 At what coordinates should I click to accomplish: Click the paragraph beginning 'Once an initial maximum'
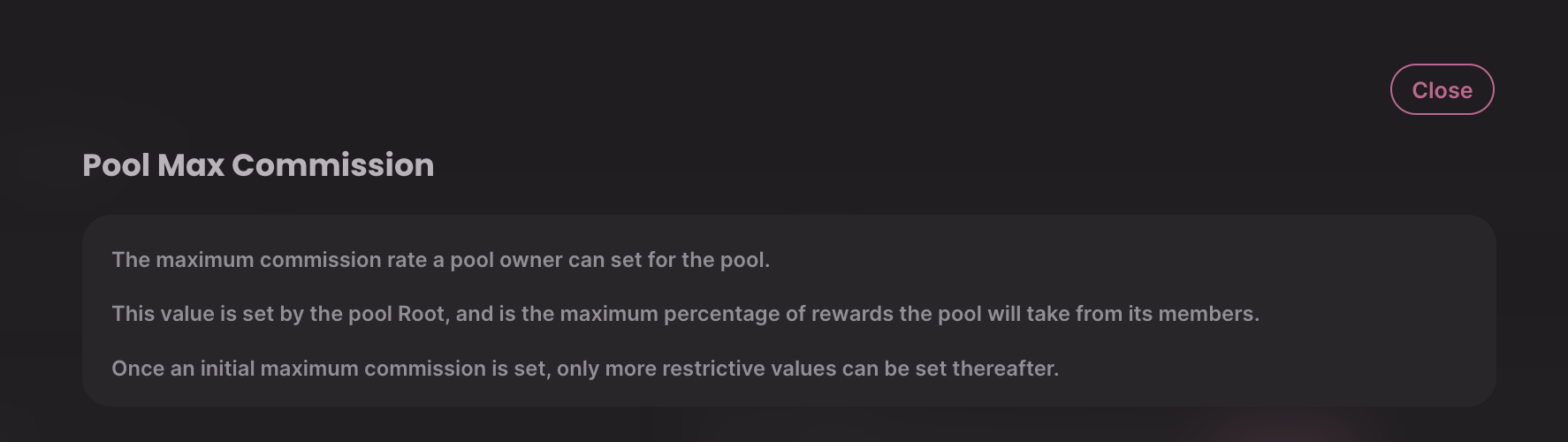585,369
